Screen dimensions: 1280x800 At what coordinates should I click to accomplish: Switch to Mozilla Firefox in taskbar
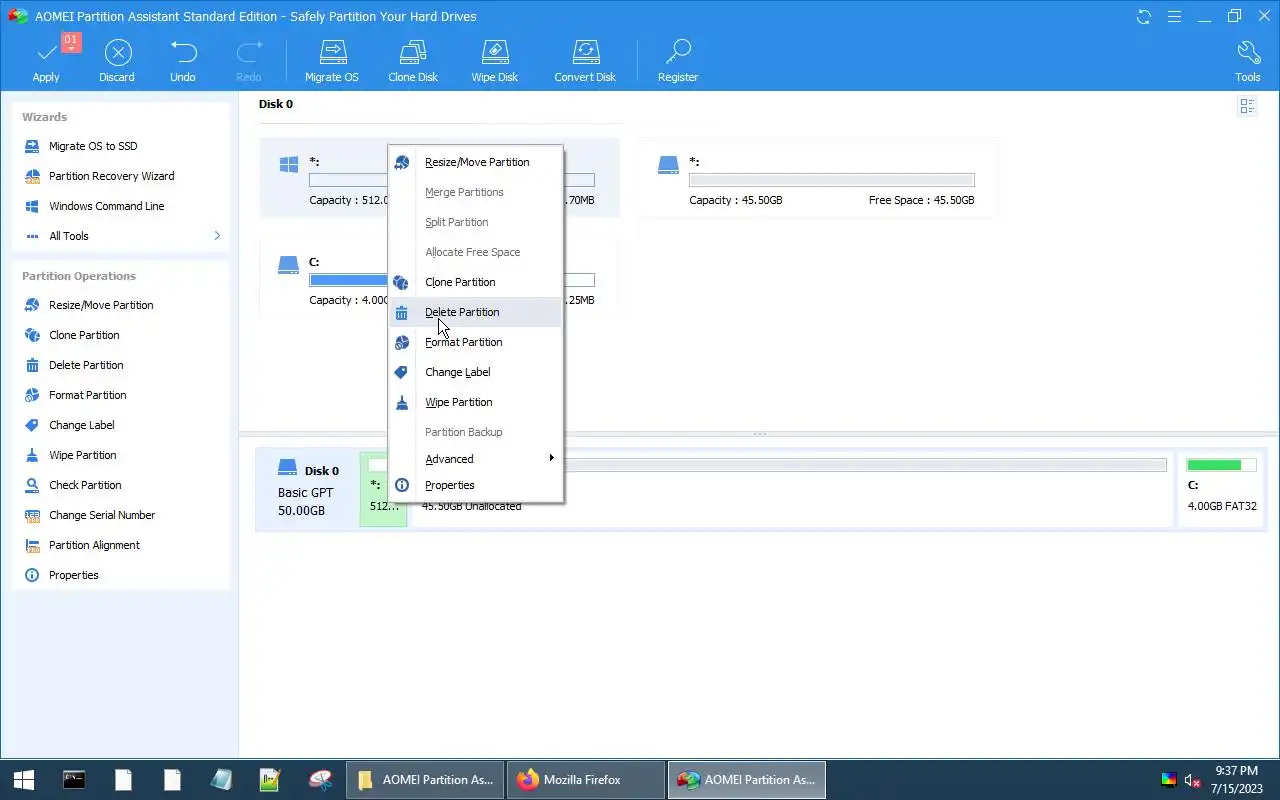tap(585, 780)
